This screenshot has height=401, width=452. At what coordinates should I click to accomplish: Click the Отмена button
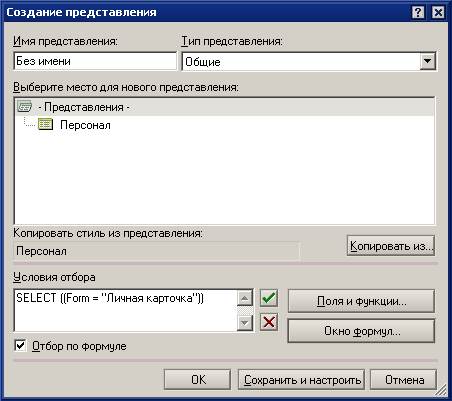404,379
